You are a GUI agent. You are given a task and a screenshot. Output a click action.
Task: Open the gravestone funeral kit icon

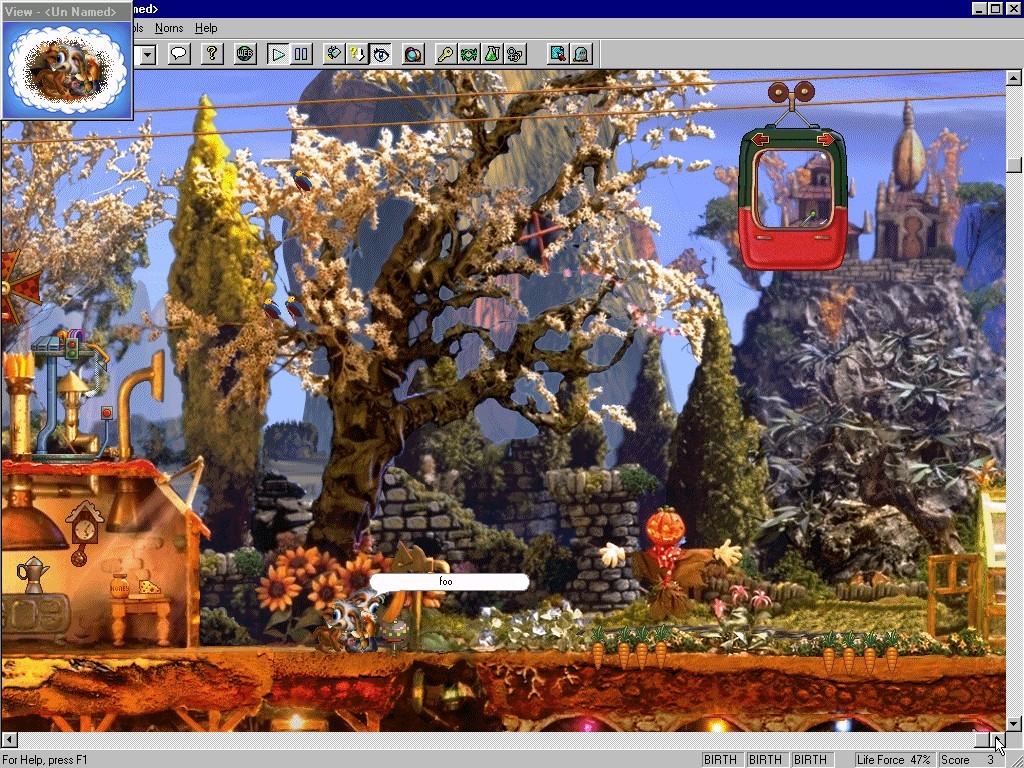click(x=581, y=54)
